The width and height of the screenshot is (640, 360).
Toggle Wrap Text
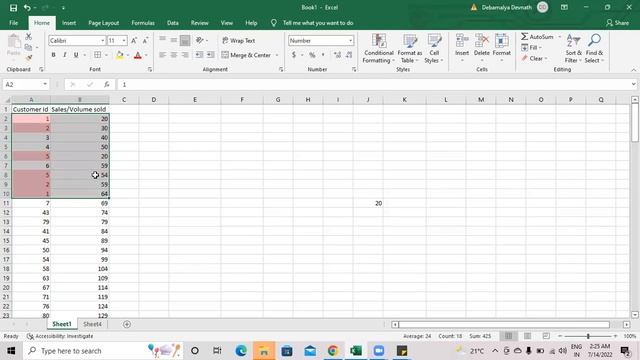(239, 40)
